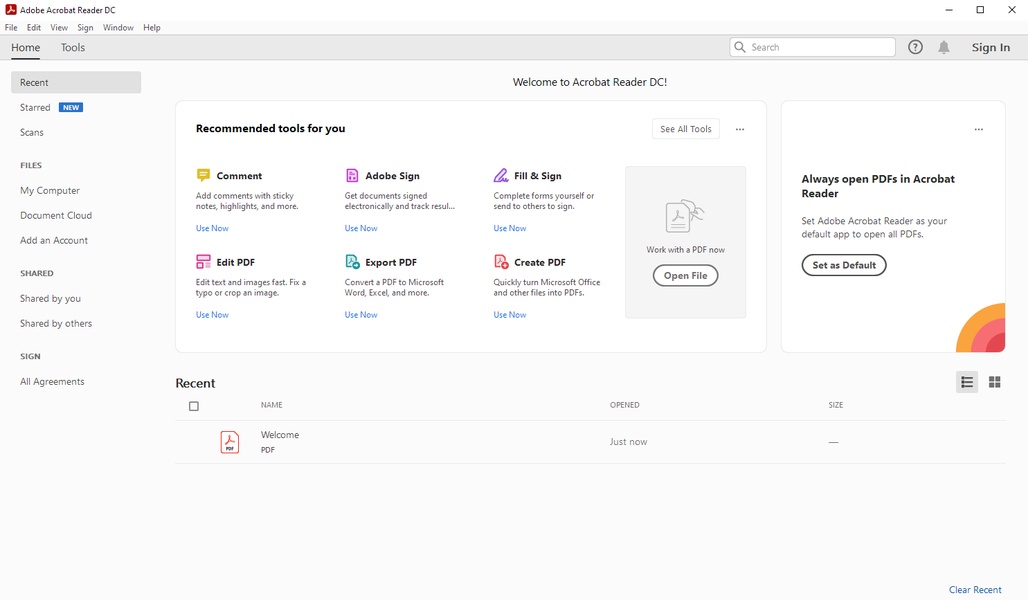
Task: Click the Create PDF icon
Action: pos(501,262)
